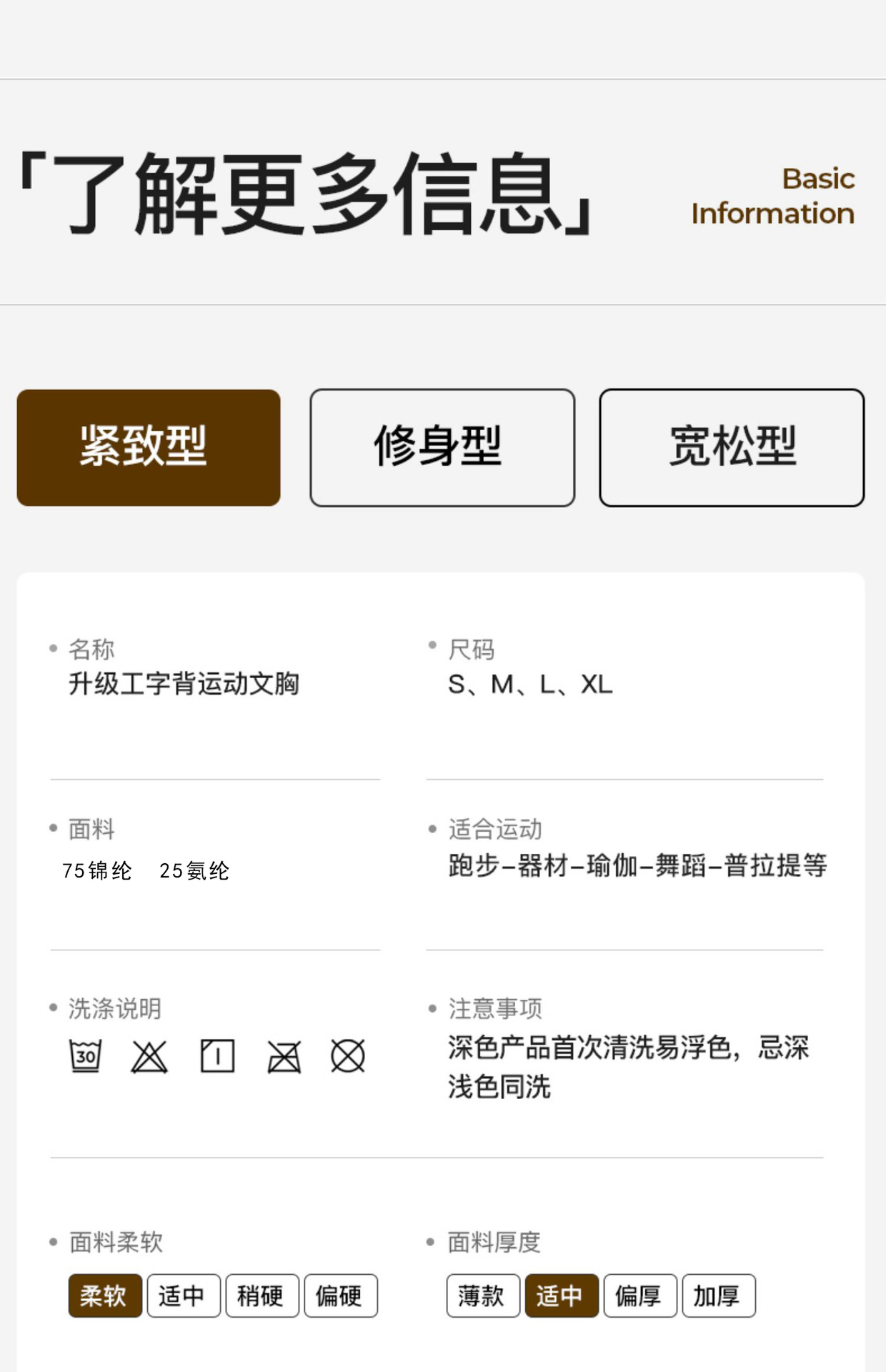The width and height of the screenshot is (886, 1372).
Task: Click the 了解更多信息 title
Action: click(307, 194)
